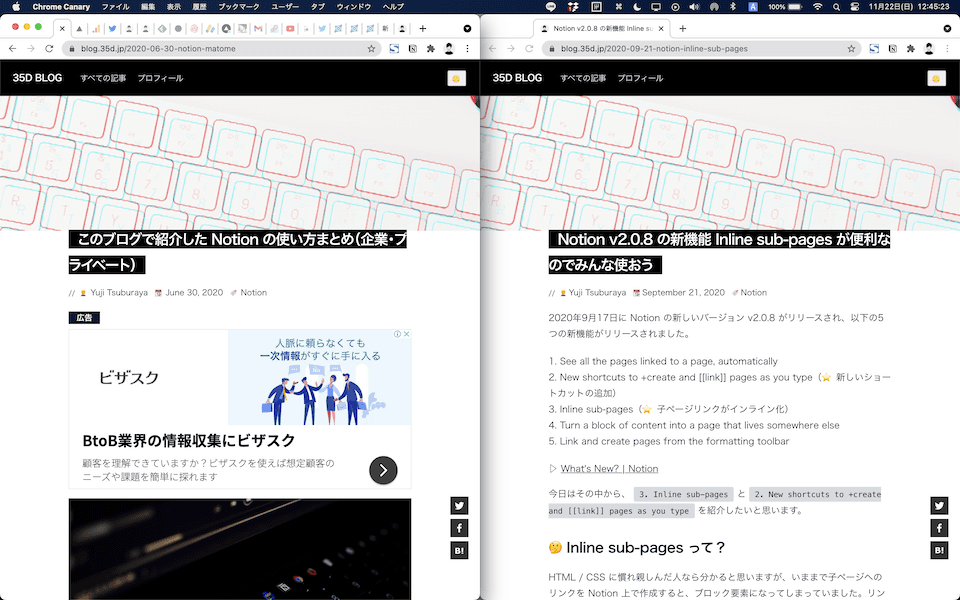
Task: Open the Extensions puzzle icon in left window
Action: pos(430,48)
